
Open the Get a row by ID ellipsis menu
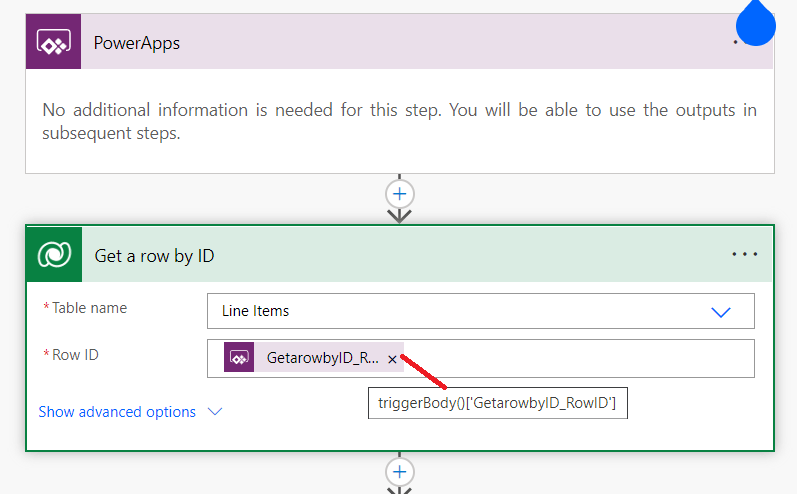(x=745, y=255)
